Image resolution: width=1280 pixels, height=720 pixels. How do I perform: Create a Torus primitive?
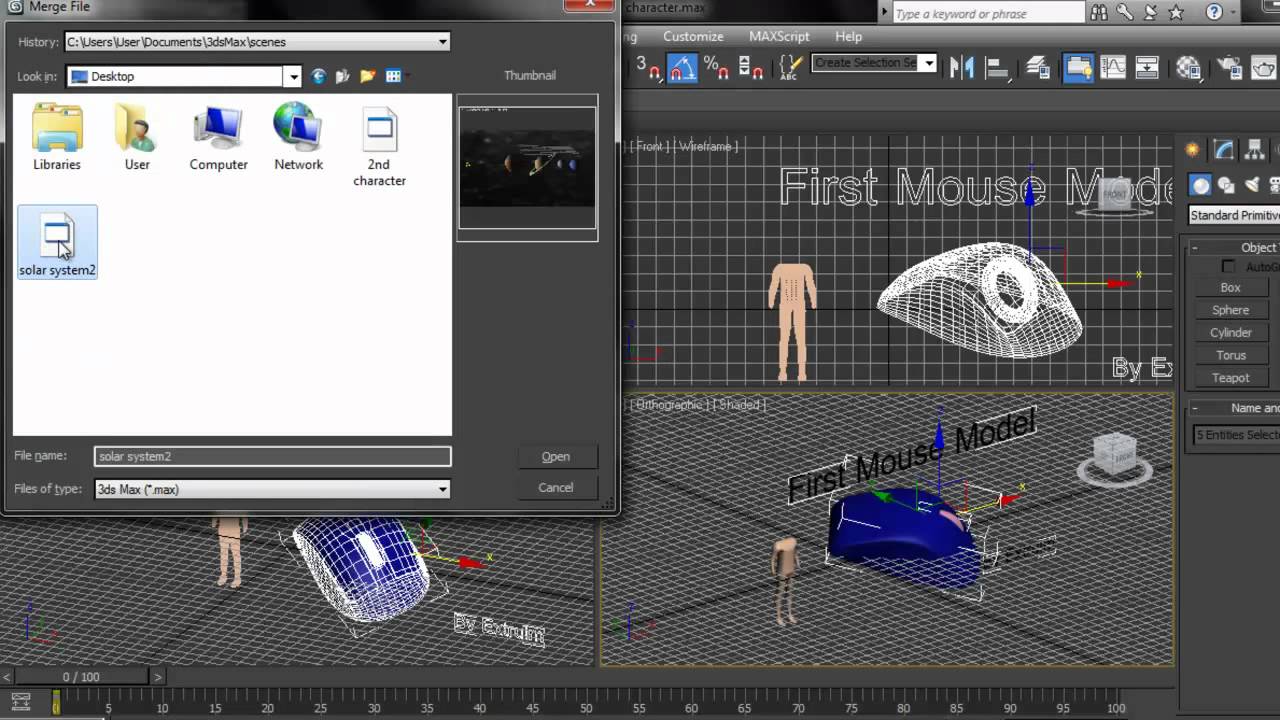pyautogui.click(x=1230, y=355)
